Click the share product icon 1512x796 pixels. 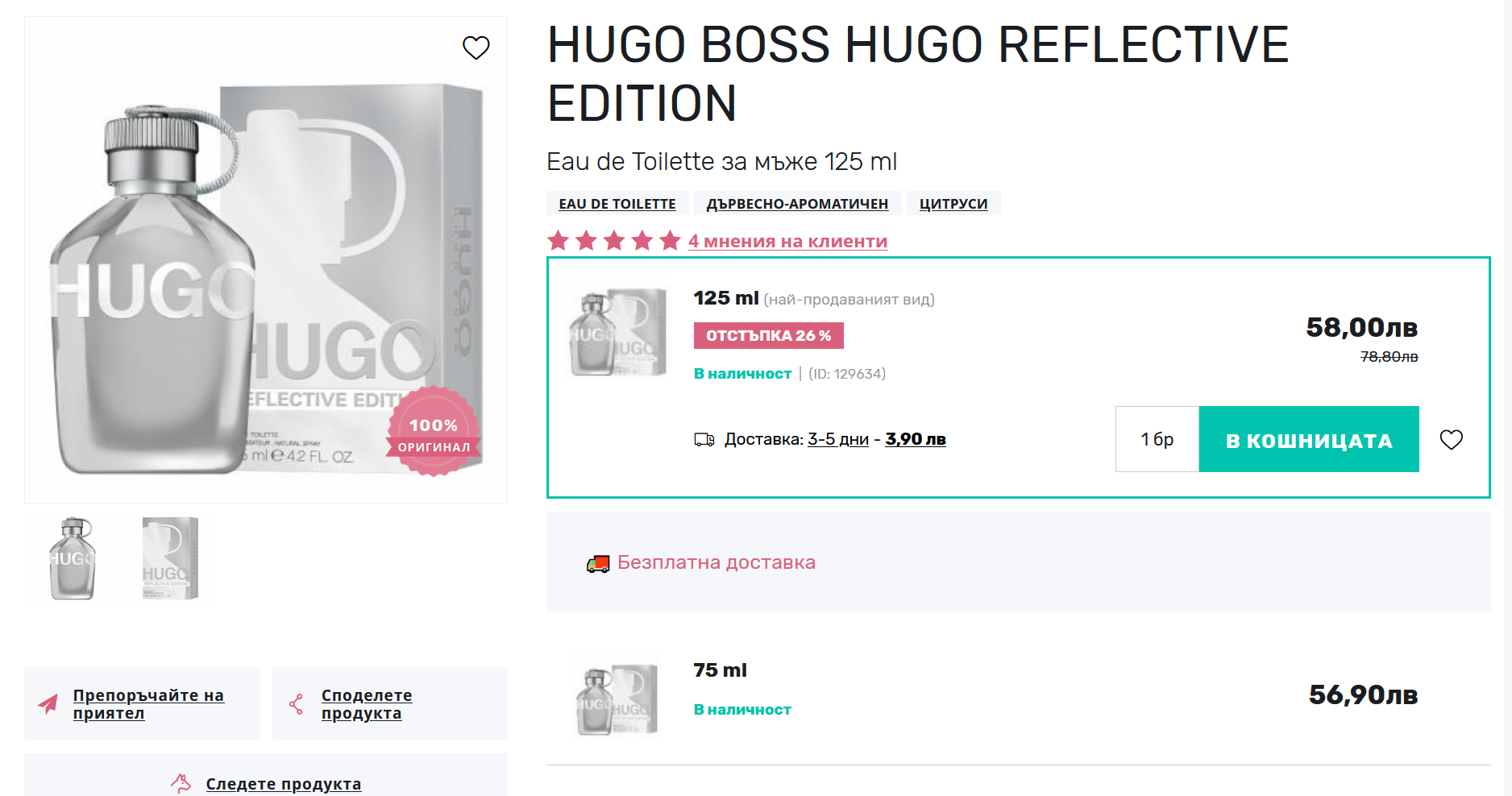pyautogui.click(x=297, y=704)
